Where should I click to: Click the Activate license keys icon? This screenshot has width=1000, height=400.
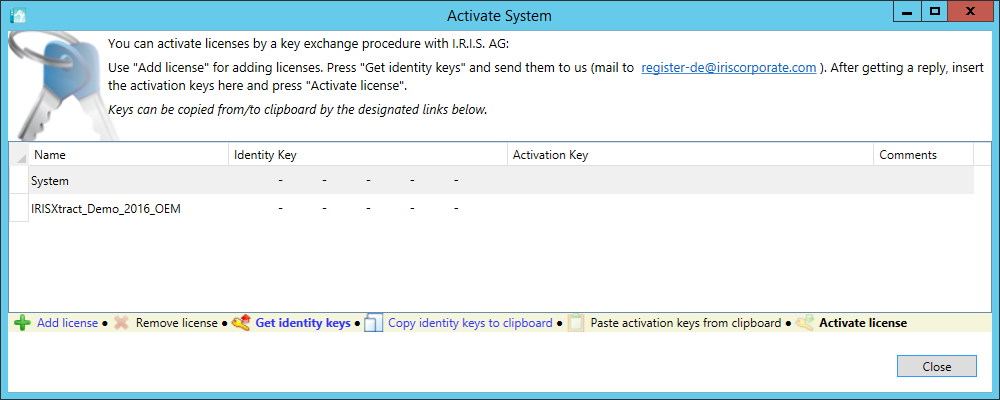[805, 323]
